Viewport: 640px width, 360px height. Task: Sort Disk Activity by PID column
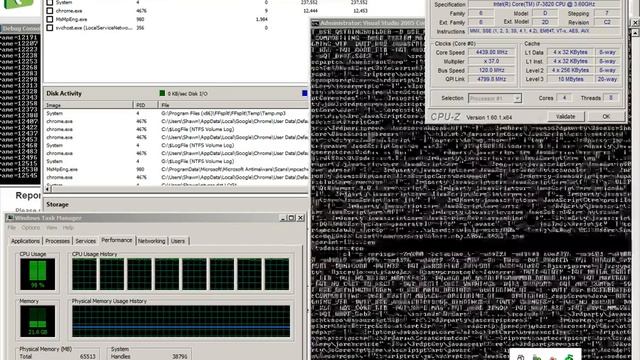[x=145, y=105]
